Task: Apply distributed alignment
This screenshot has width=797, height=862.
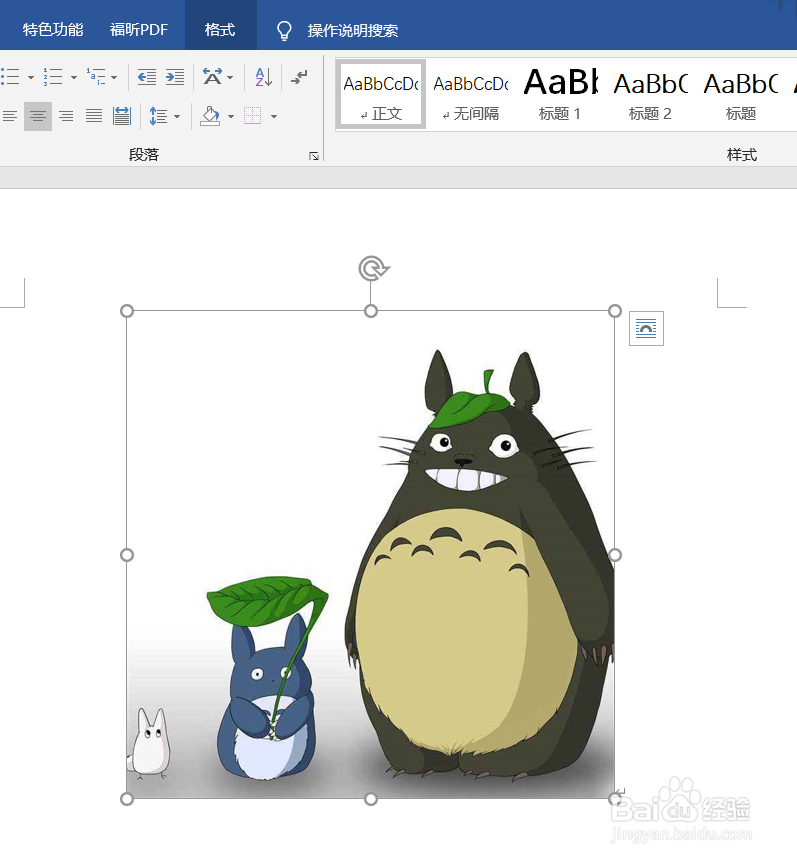Action: click(x=122, y=116)
